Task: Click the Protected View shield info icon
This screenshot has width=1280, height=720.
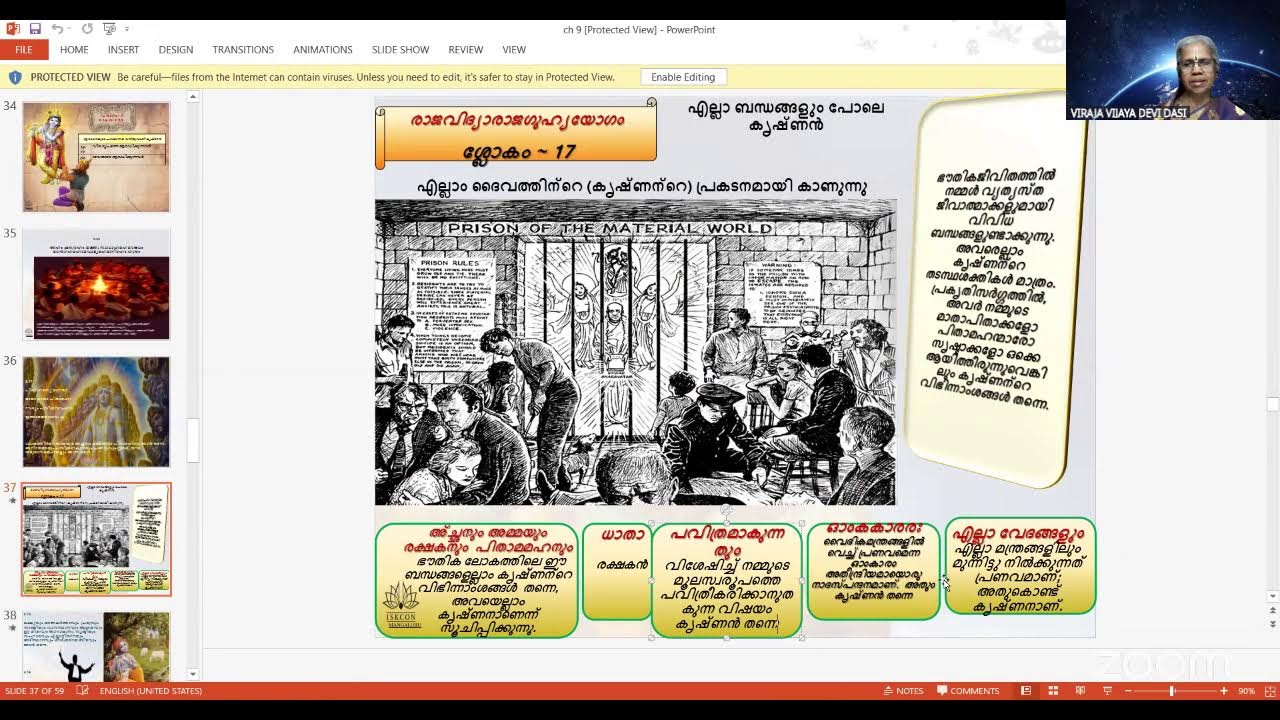Action: (x=15, y=77)
